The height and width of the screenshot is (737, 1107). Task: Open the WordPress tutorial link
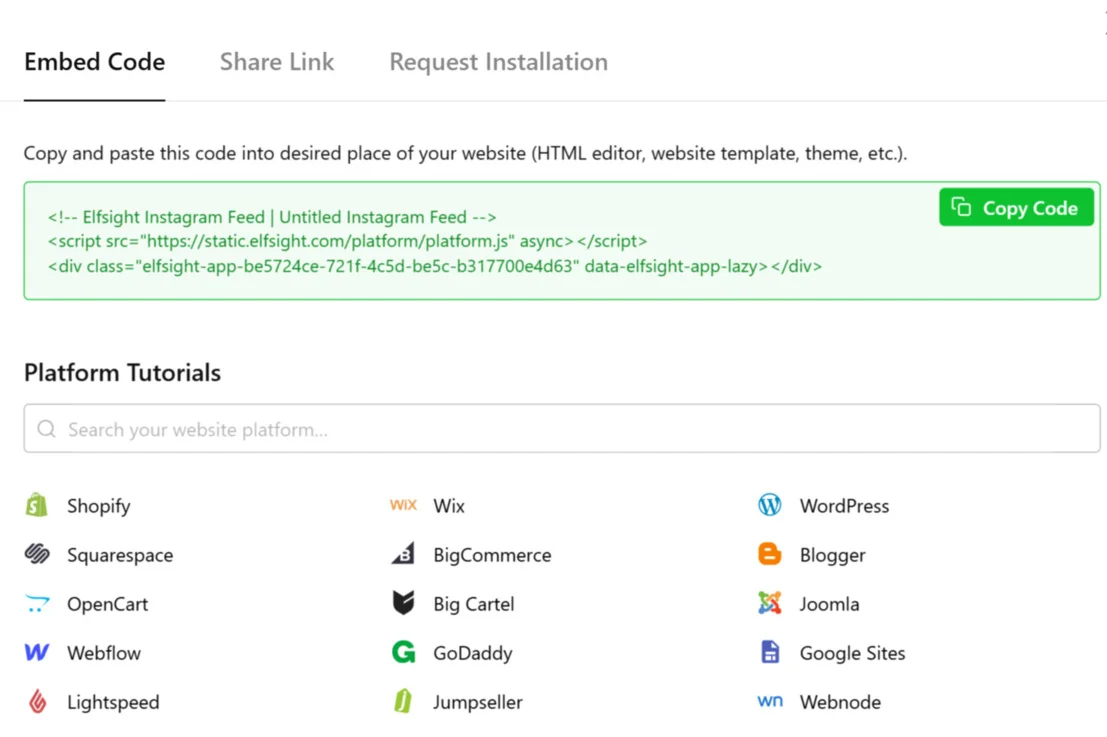point(844,506)
